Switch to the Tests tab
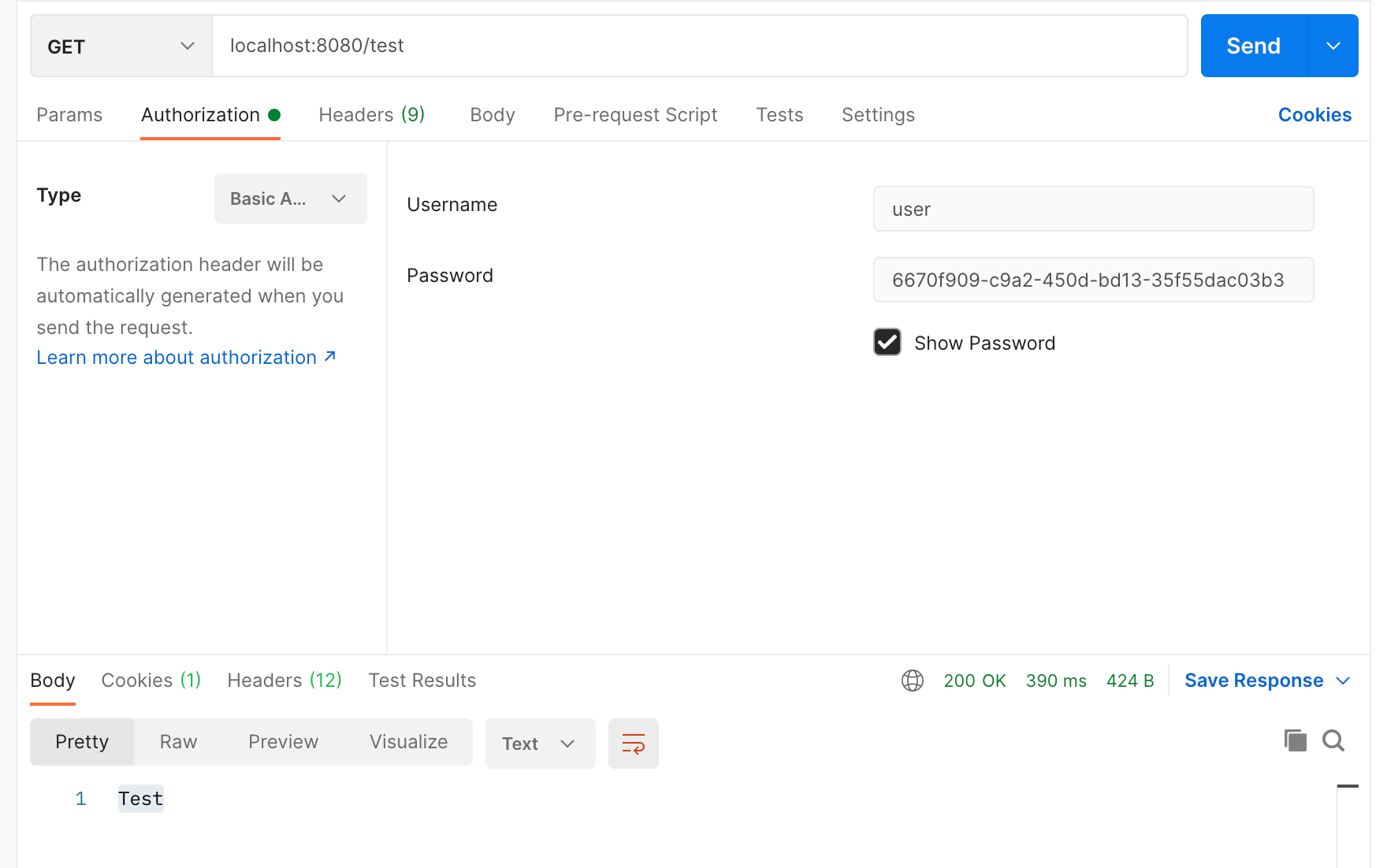Image resolution: width=1387 pixels, height=868 pixels. (x=779, y=114)
